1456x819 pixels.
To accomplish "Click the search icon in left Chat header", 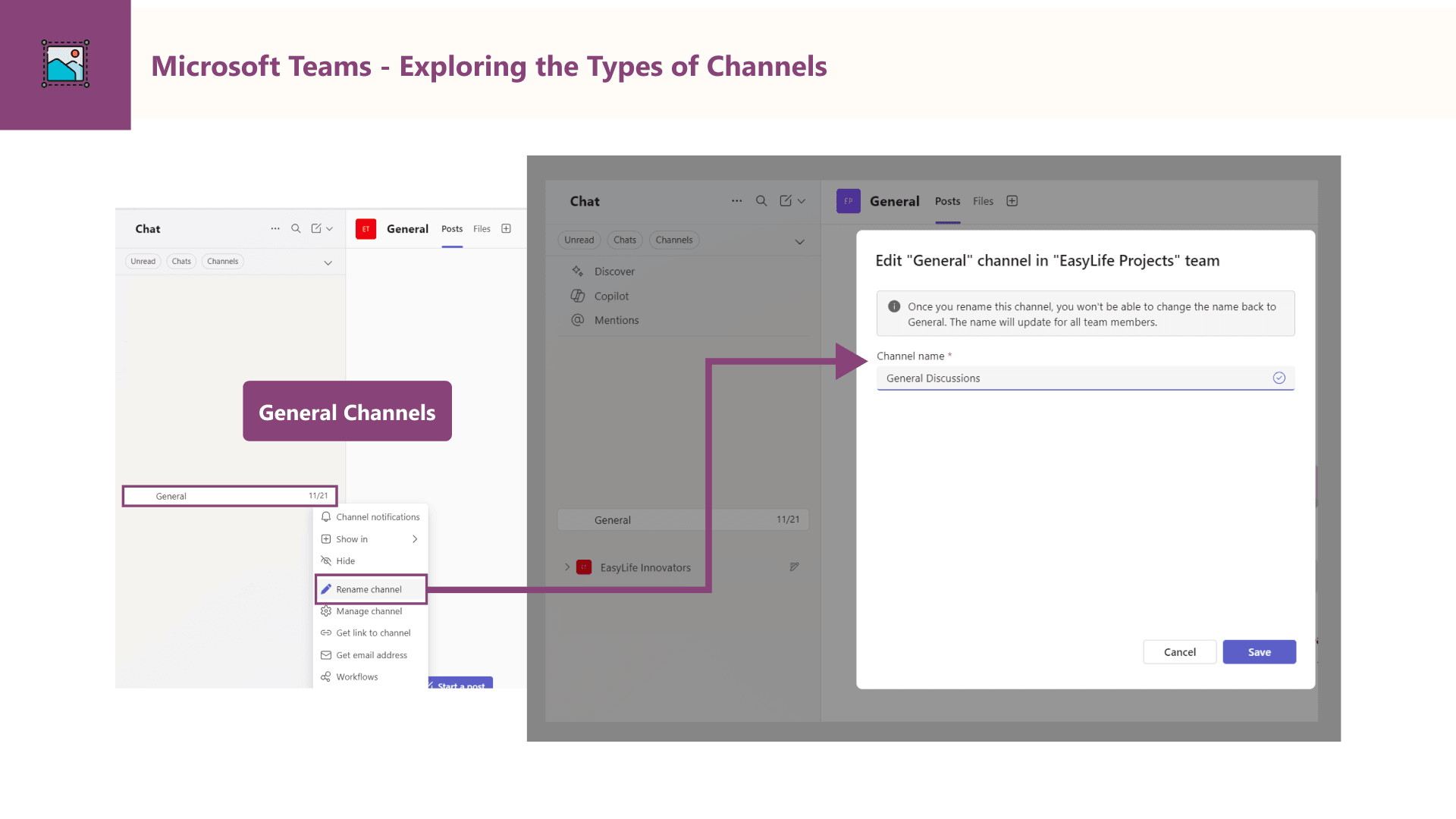I will tap(296, 228).
